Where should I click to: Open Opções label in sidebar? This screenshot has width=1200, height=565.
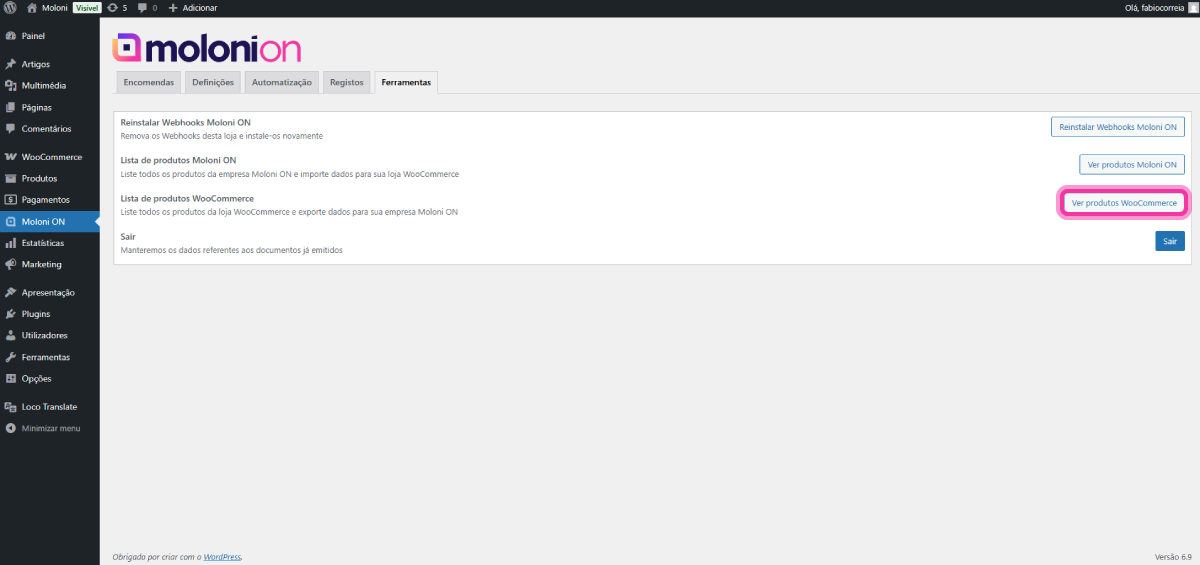36,379
